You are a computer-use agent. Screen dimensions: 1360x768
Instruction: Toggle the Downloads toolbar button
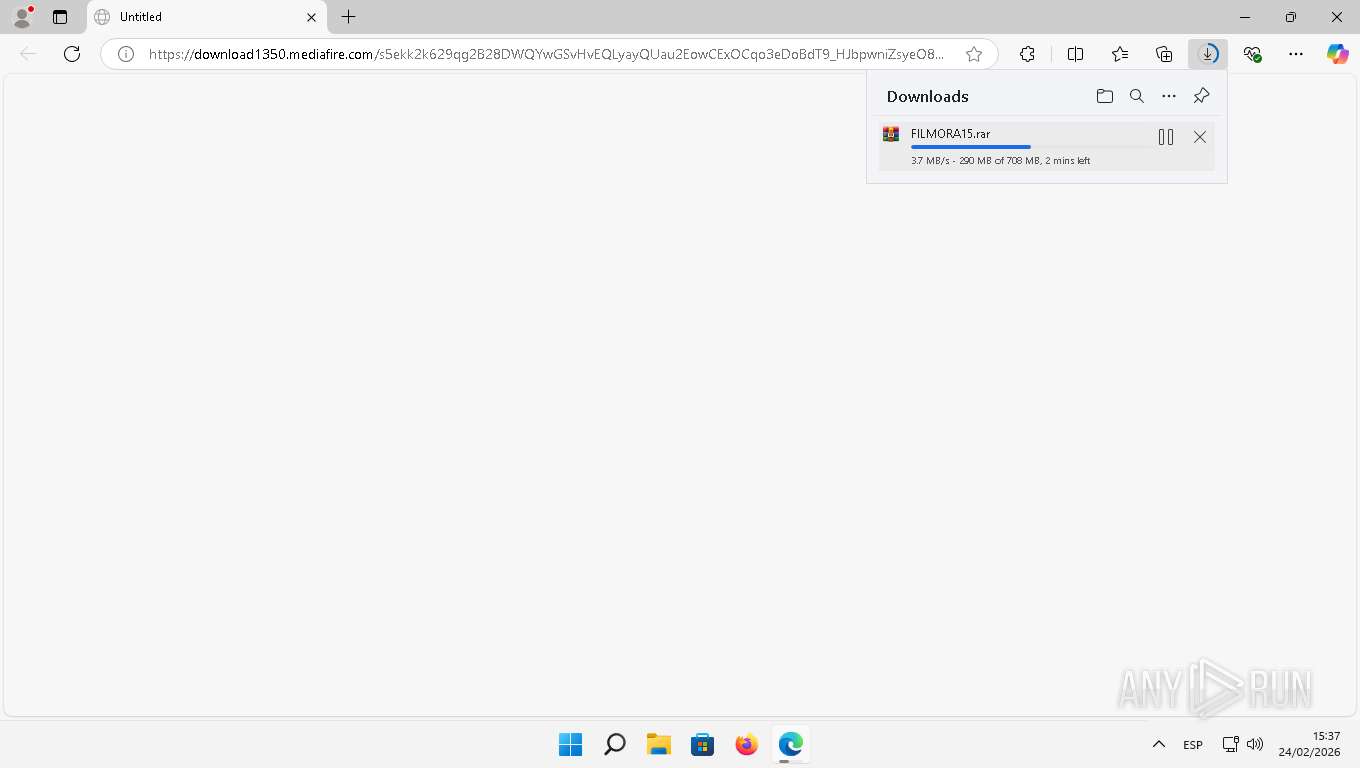click(x=1208, y=54)
